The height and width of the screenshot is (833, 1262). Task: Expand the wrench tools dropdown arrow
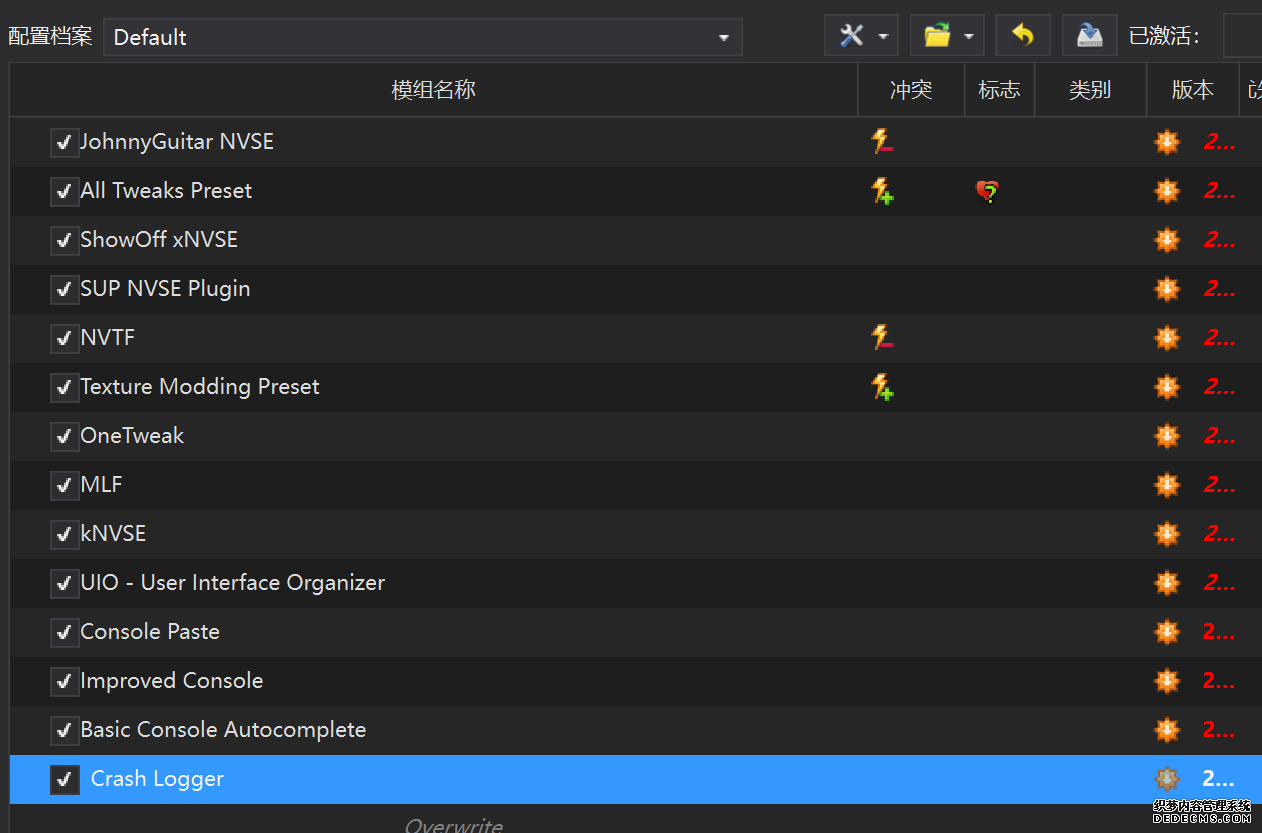point(884,37)
